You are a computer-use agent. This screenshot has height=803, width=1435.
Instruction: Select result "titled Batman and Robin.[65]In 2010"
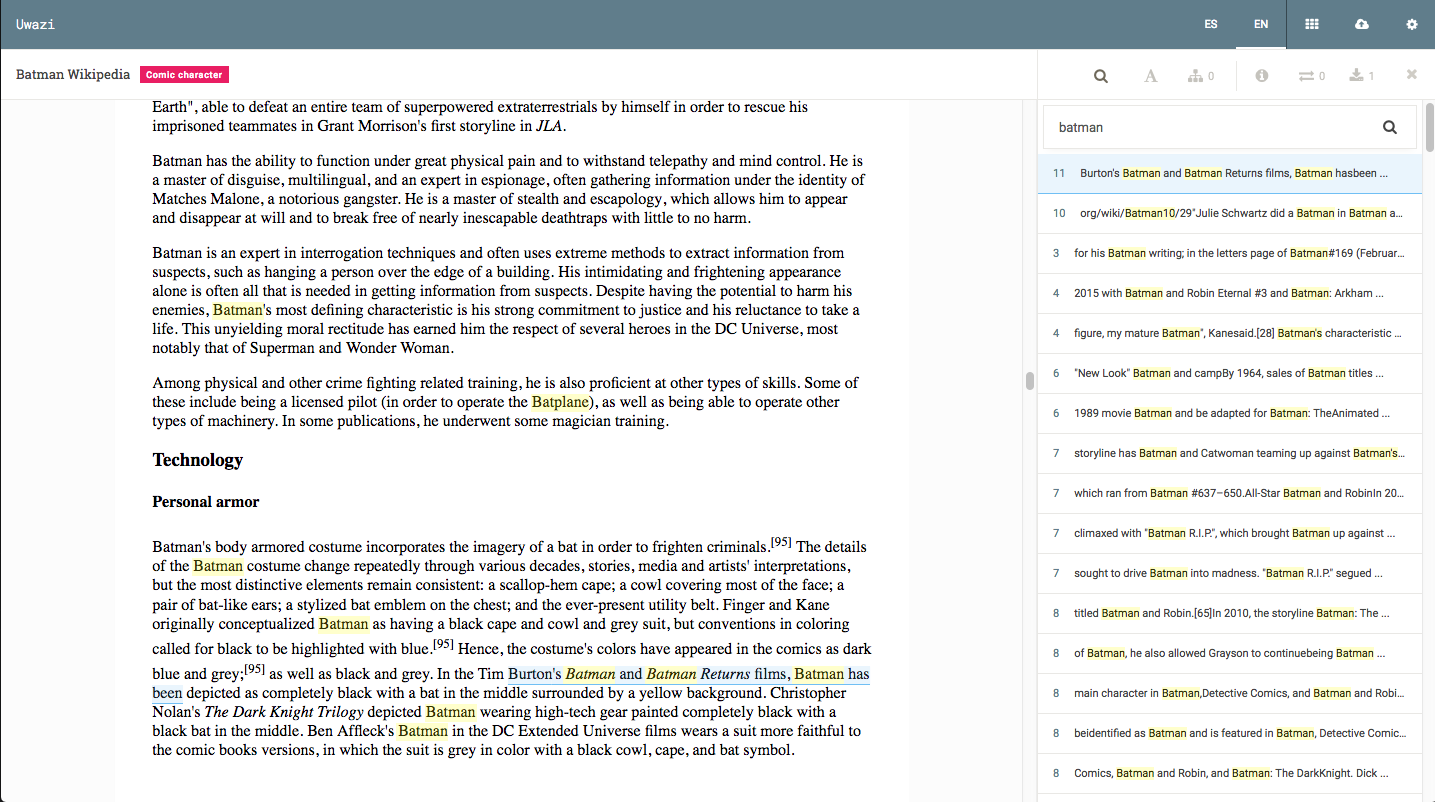tap(1230, 613)
